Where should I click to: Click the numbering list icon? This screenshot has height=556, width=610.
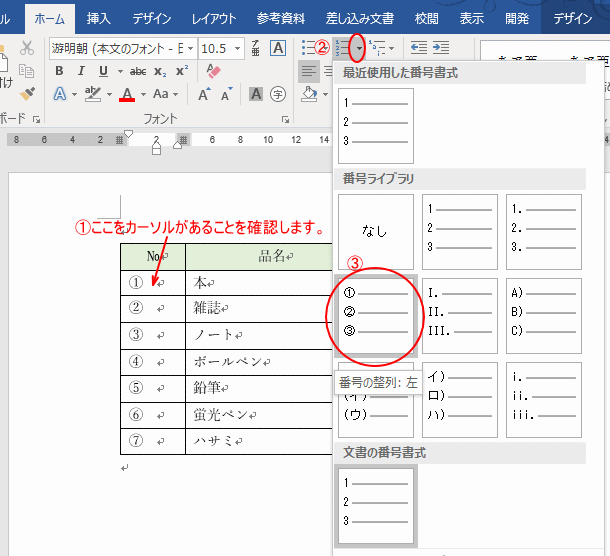click(341, 48)
